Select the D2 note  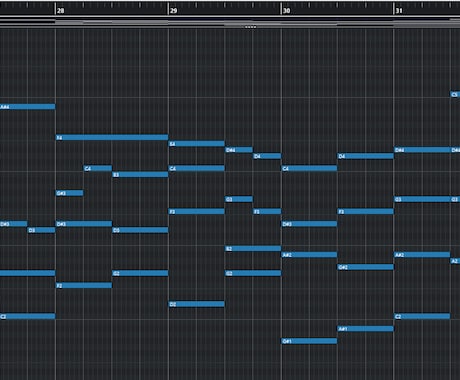(197, 304)
